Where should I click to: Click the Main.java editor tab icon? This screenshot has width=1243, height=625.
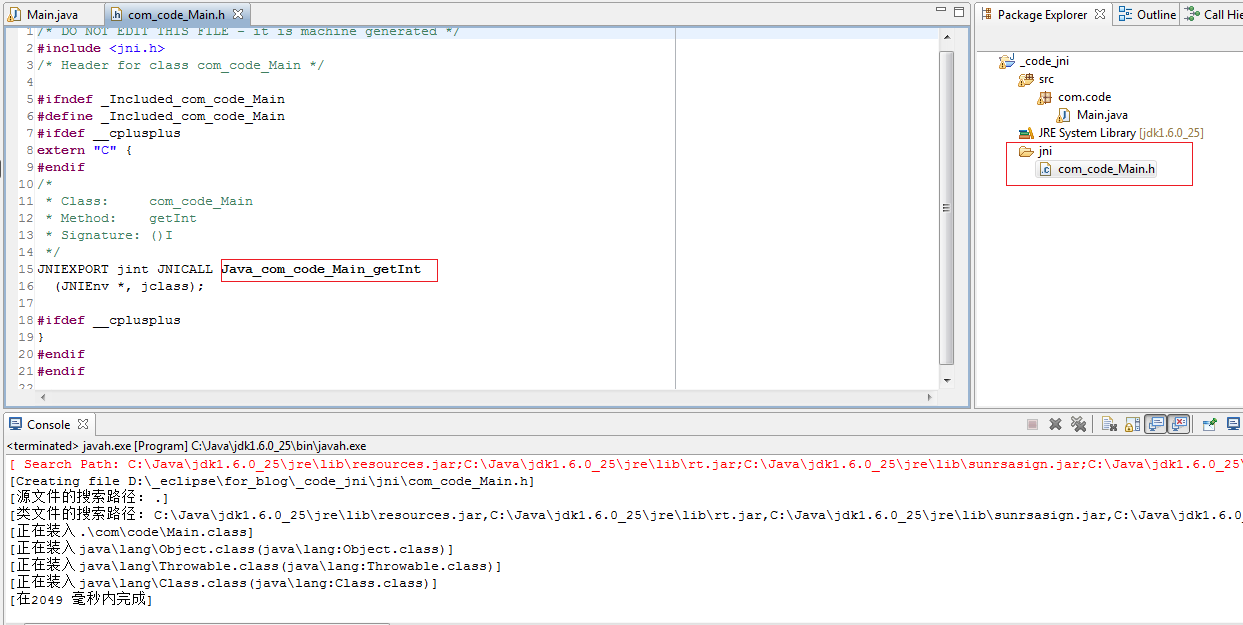[15, 15]
